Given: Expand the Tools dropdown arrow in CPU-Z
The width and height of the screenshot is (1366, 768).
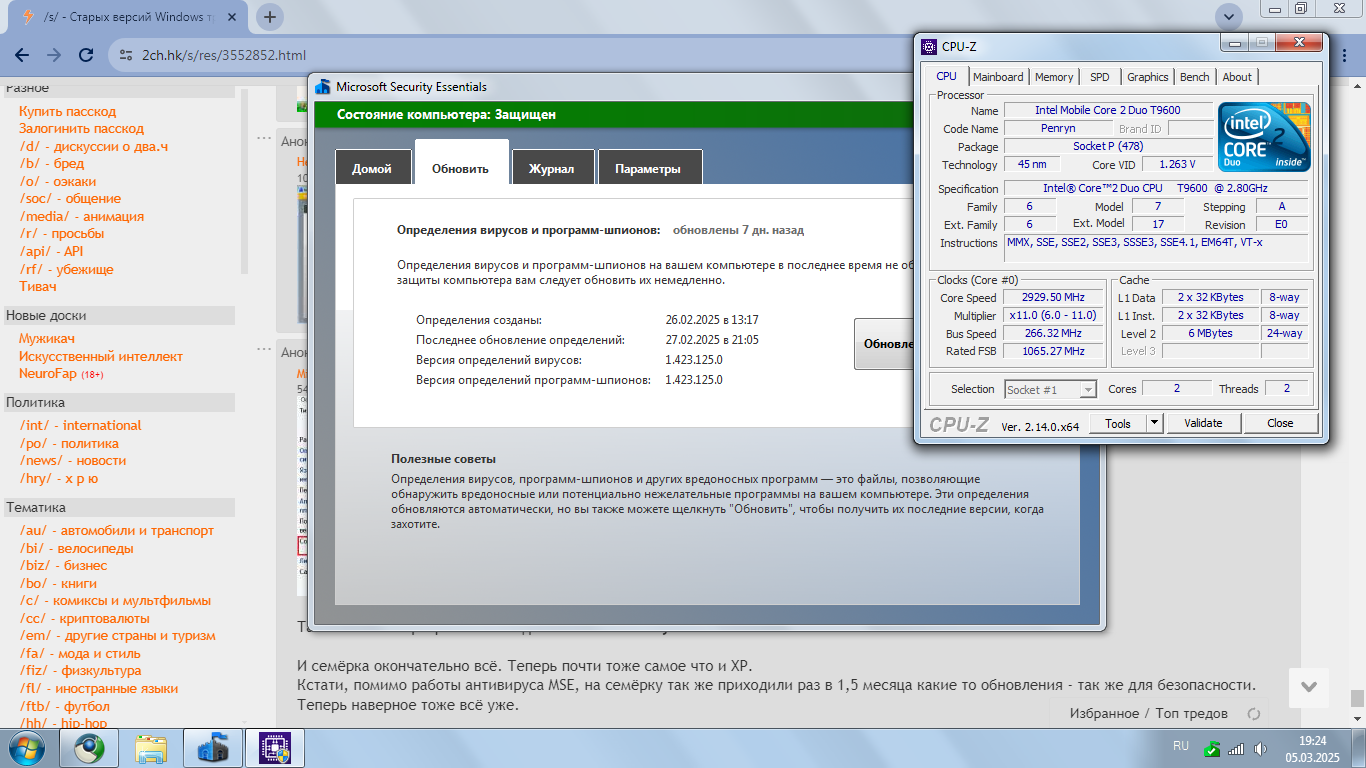Looking at the screenshot, I should [1154, 423].
